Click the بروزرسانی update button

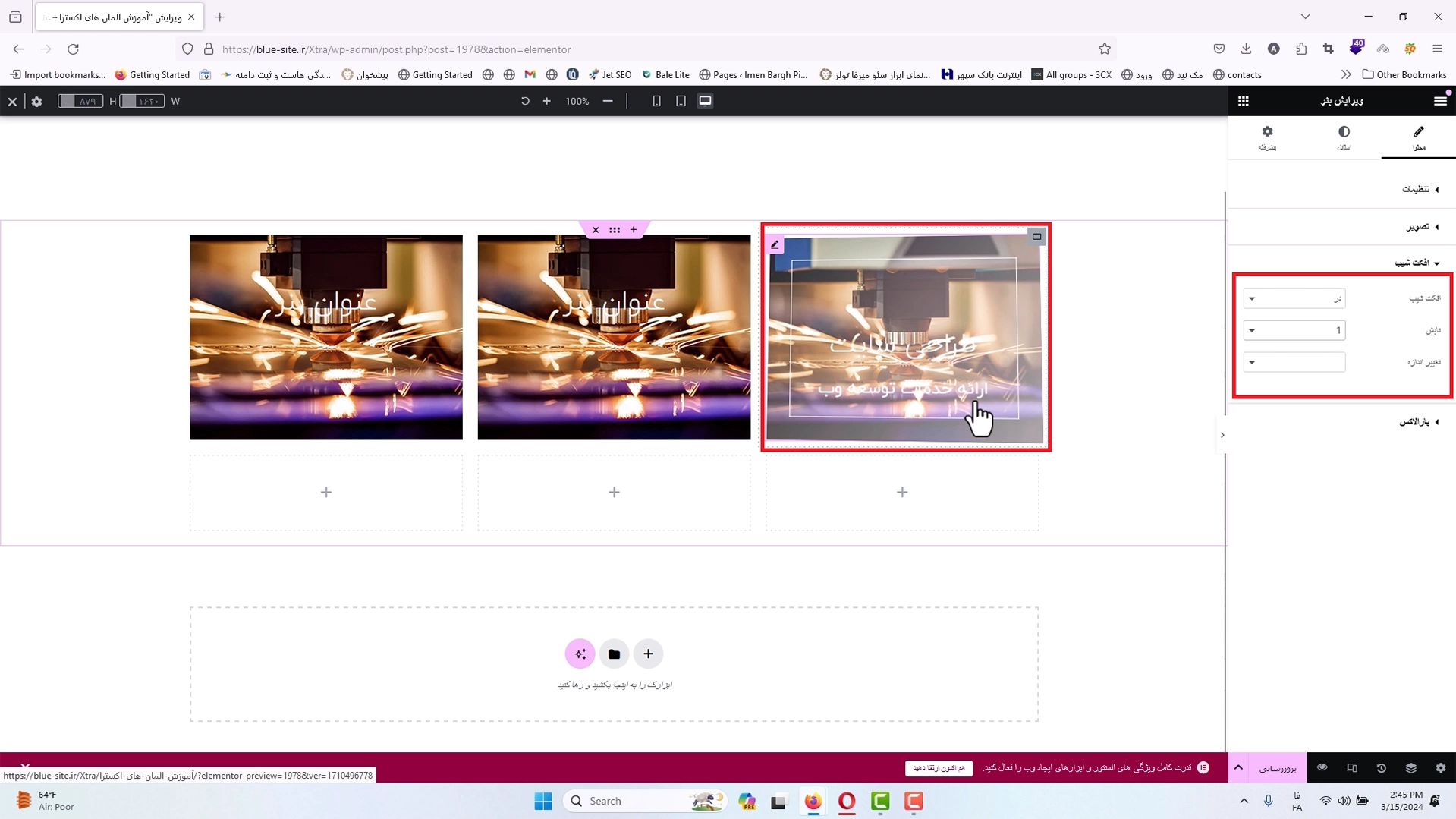point(1278,768)
